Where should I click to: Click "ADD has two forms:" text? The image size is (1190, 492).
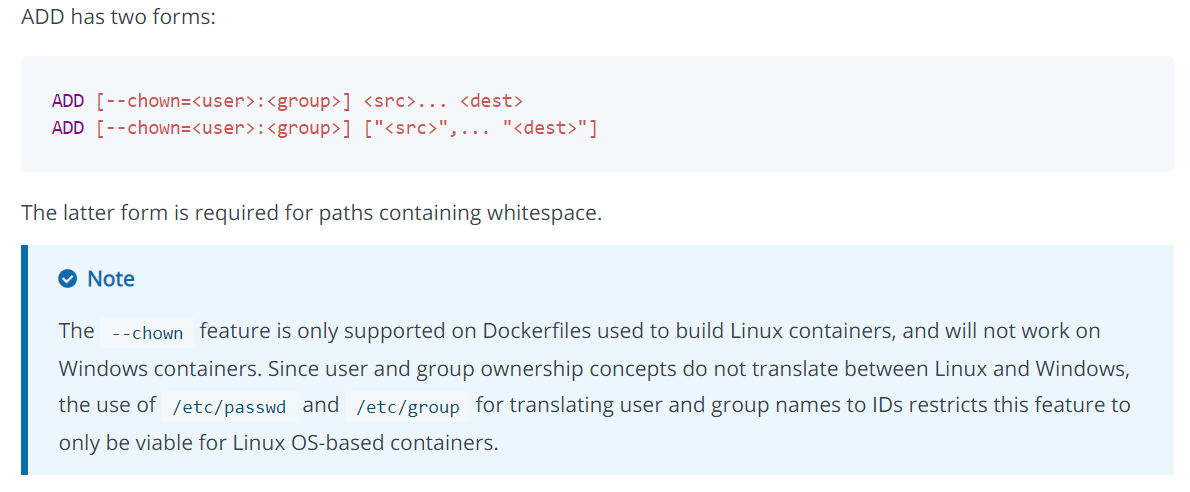[118, 17]
